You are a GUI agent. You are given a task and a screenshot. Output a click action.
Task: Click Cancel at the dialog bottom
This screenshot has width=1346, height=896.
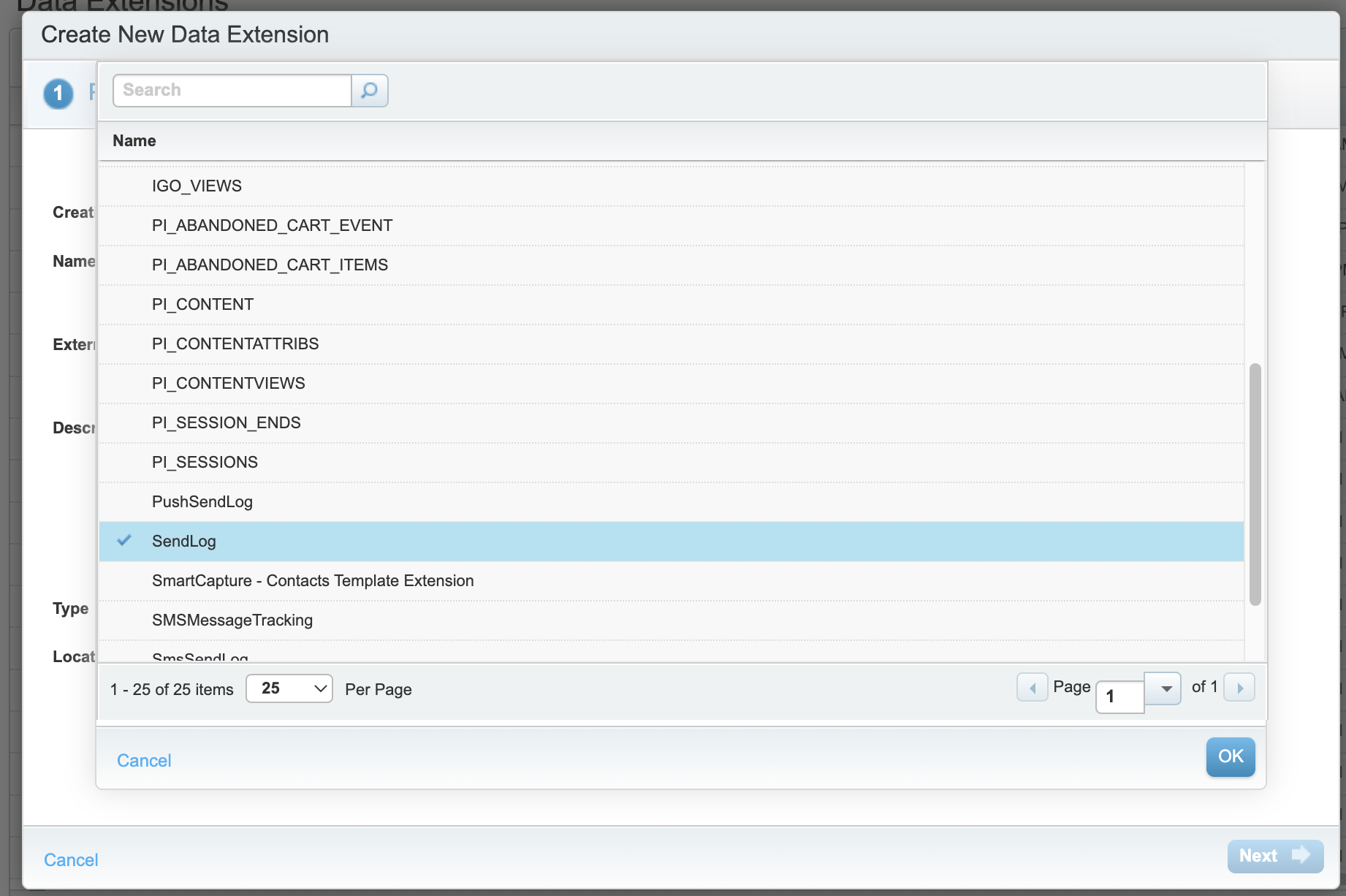click(71, 860)
